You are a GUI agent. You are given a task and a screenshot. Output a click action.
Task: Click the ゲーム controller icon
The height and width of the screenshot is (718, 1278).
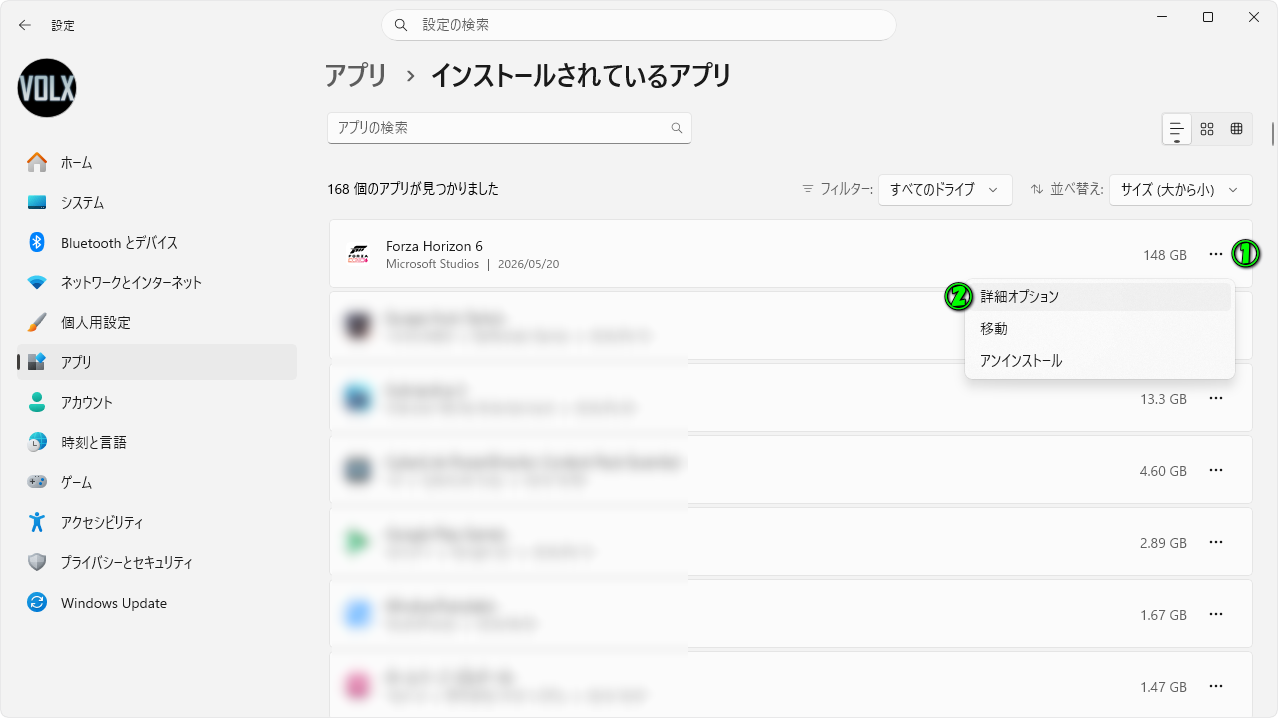coord(37,482)
